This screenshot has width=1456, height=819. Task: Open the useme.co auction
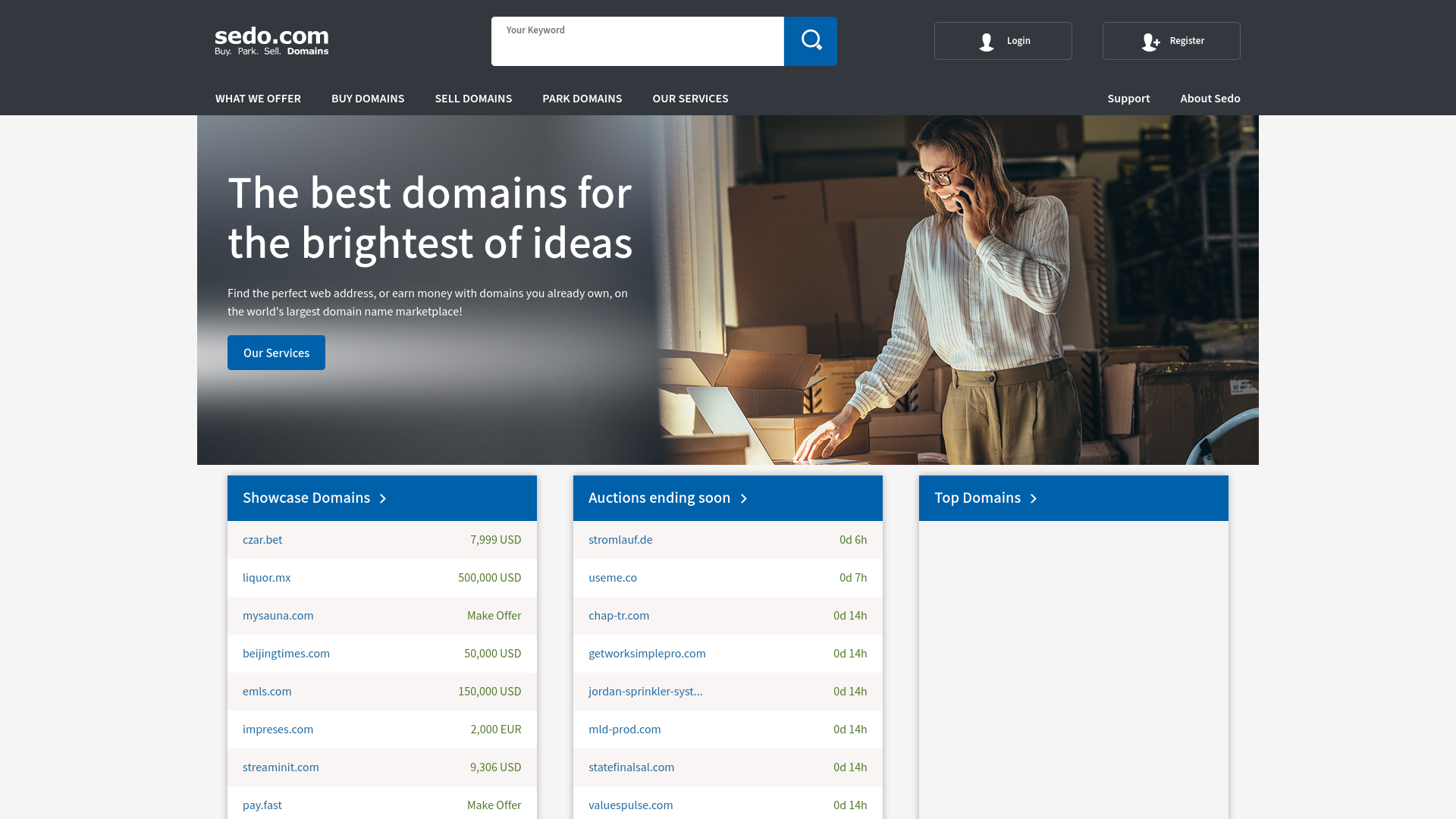[x=613, y=578]
